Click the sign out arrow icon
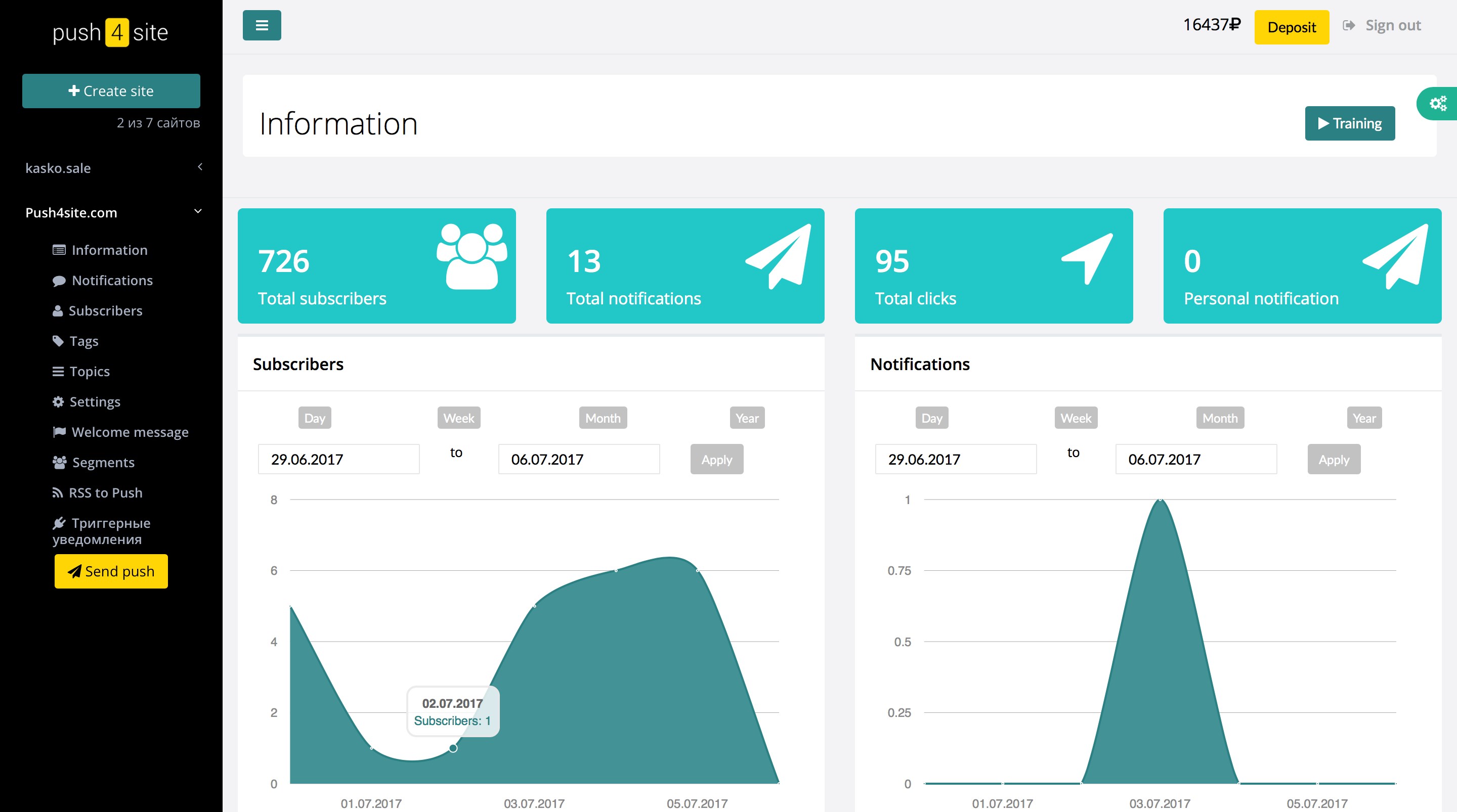The height and width of the screenshot is (812, 1457). [x=1348, y=25]
